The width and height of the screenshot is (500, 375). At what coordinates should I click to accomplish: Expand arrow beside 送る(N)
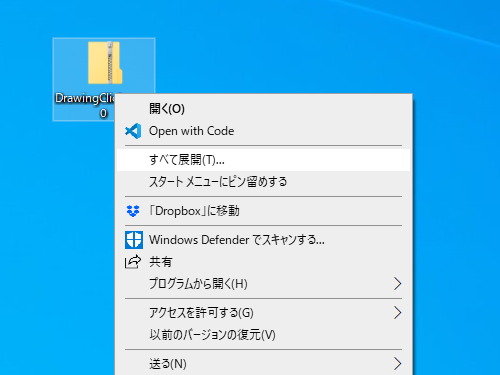(x=397, y=364)
